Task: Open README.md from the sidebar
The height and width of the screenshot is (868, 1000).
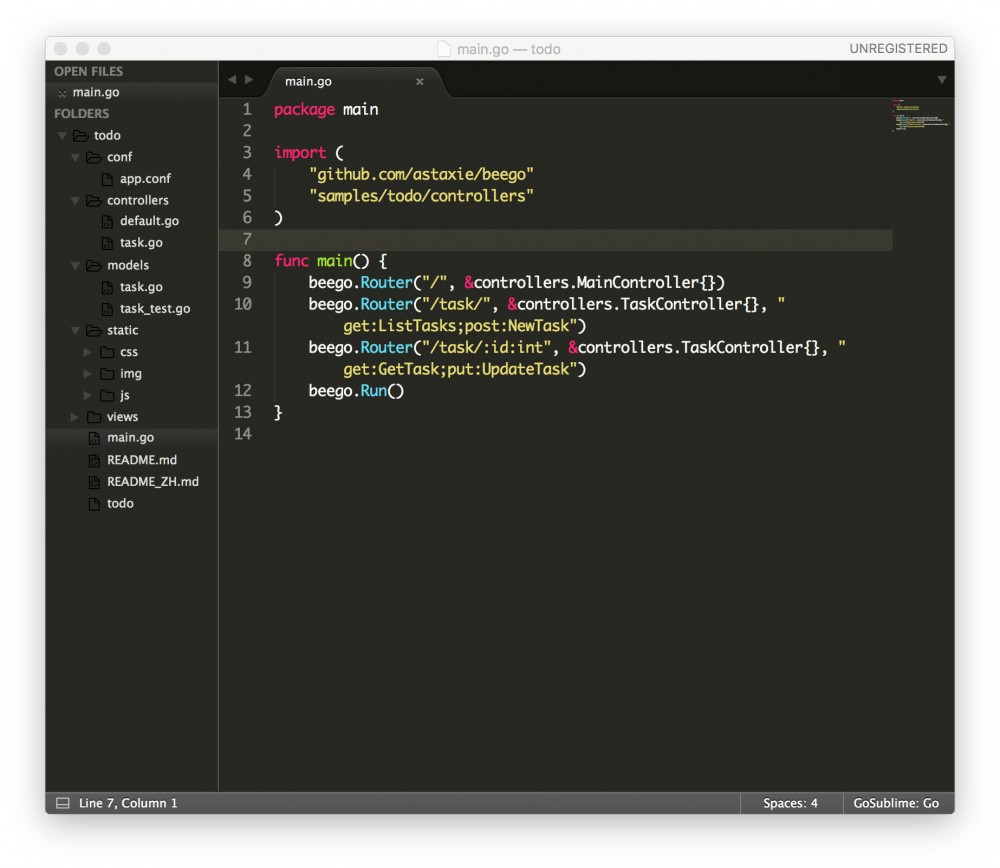Action: pos(142,460)
